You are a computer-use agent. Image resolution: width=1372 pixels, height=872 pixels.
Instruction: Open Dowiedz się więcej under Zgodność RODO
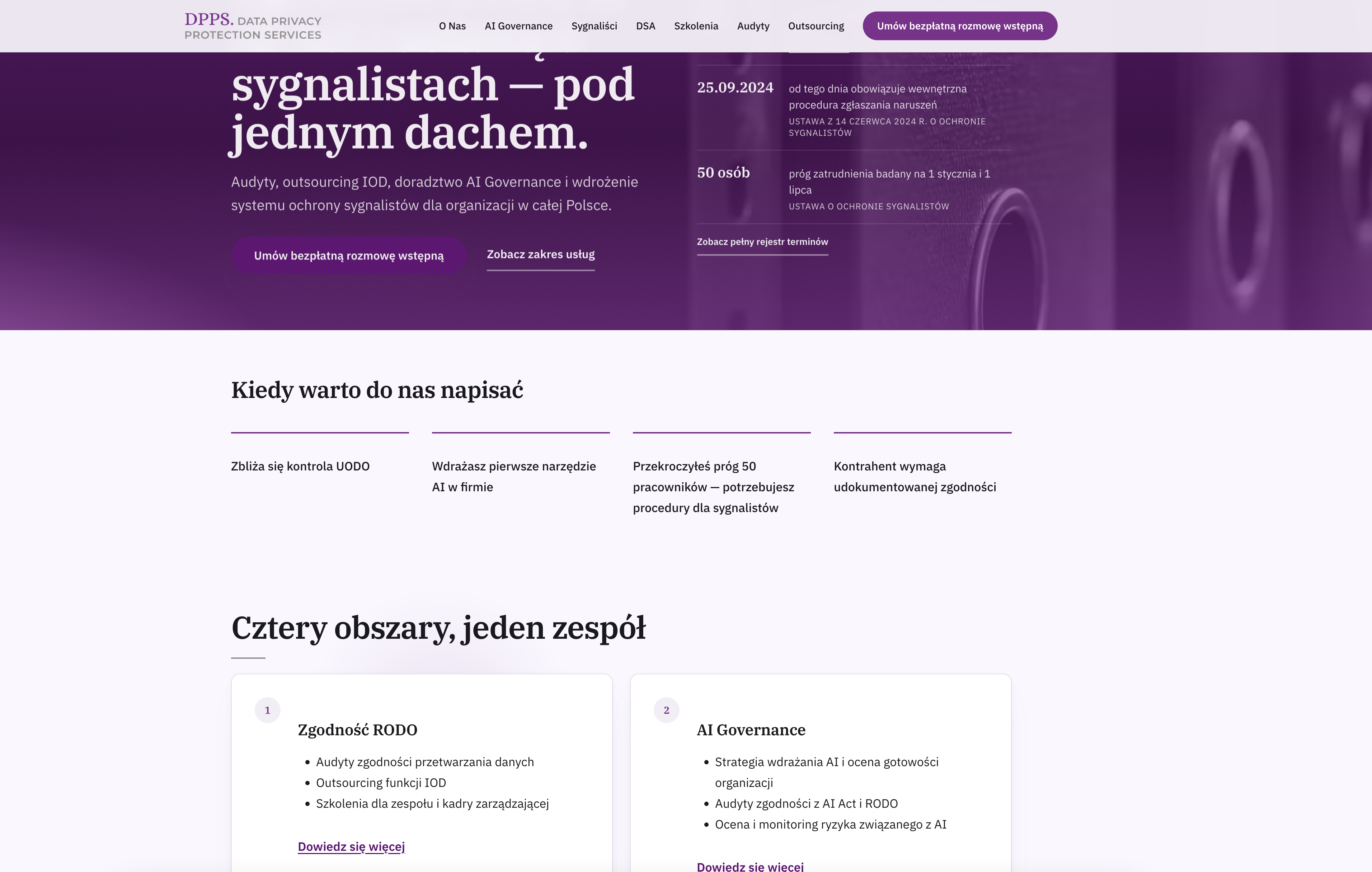pos(351,847)
